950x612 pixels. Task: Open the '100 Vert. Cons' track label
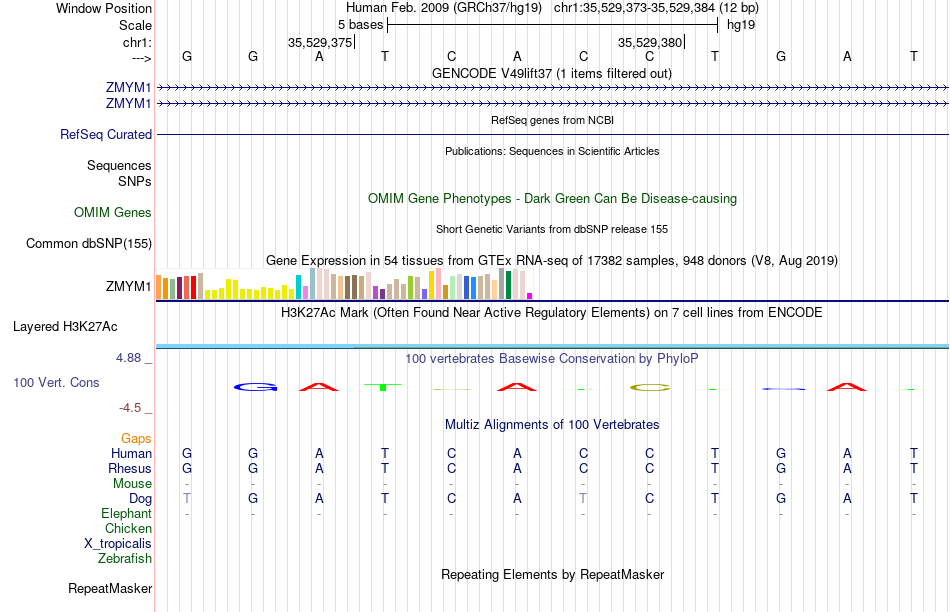56,382
